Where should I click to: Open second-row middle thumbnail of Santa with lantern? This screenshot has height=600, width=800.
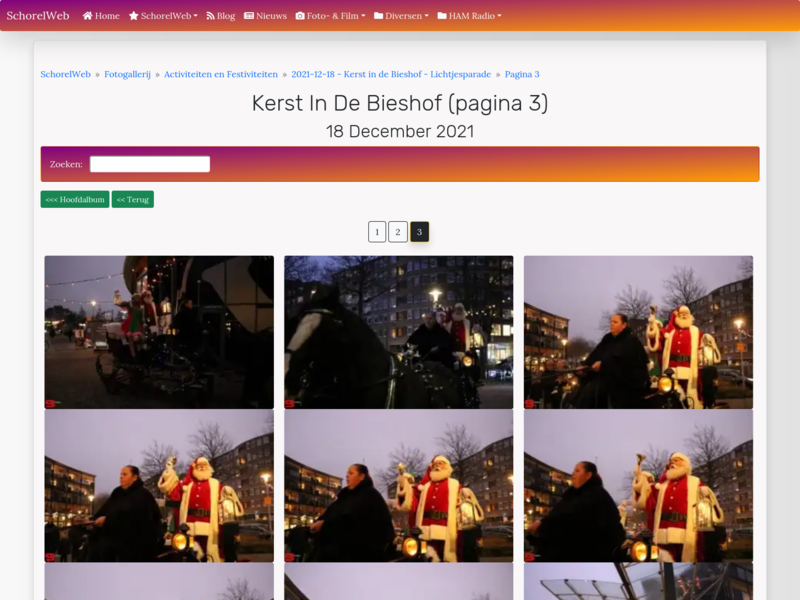[x=398, y=486]
